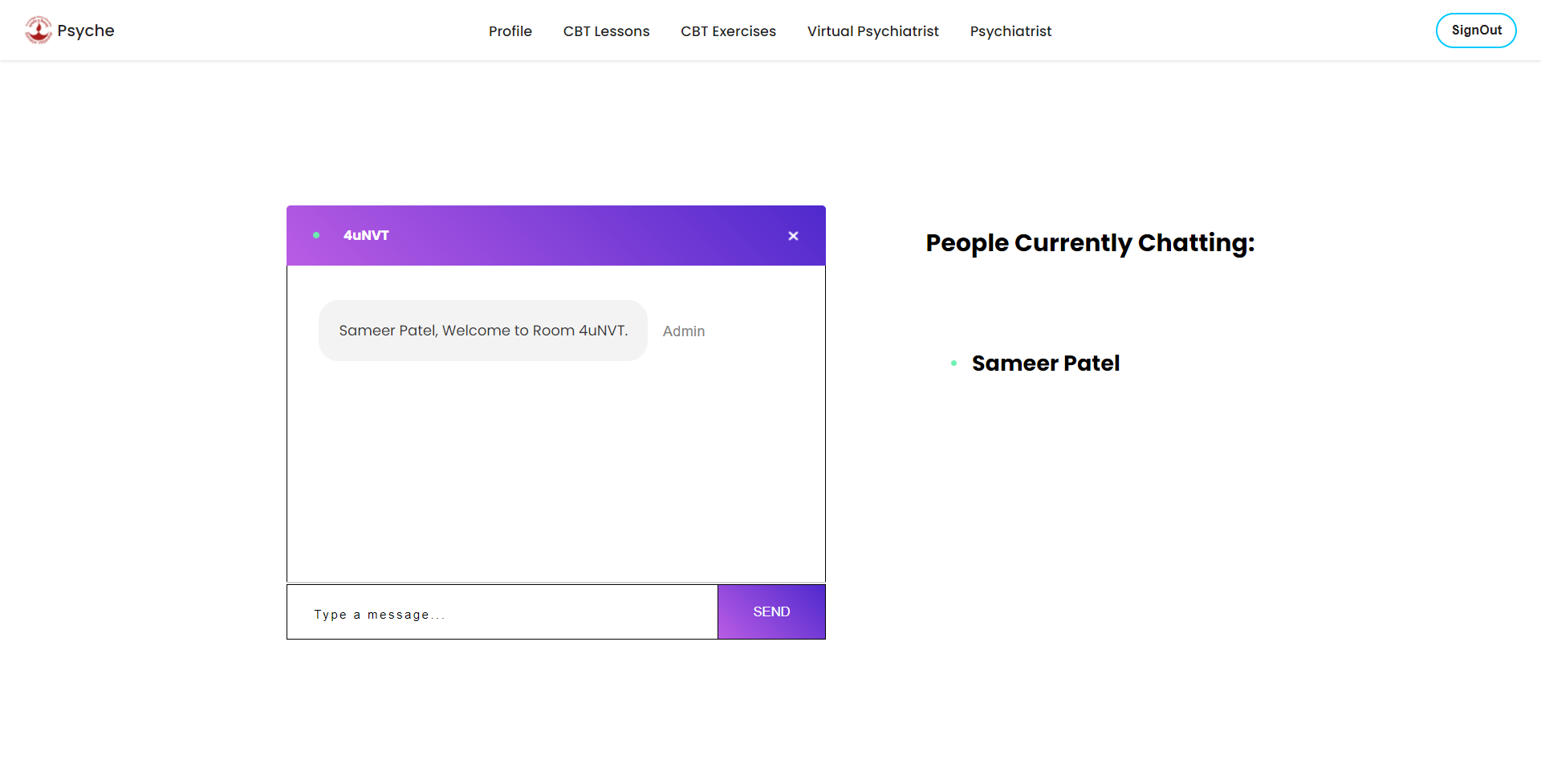Image resolution: width=1541 pixels, height=784 pixels.
Task: Click People Currently Chatting heading
Action: click(x=1090, y=243)
